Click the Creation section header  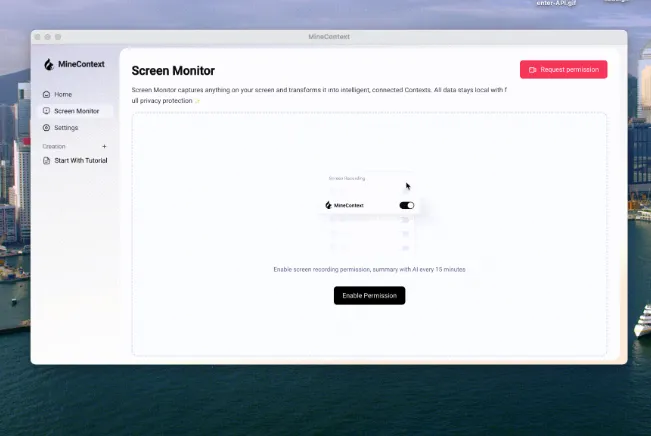coord(54,146)
